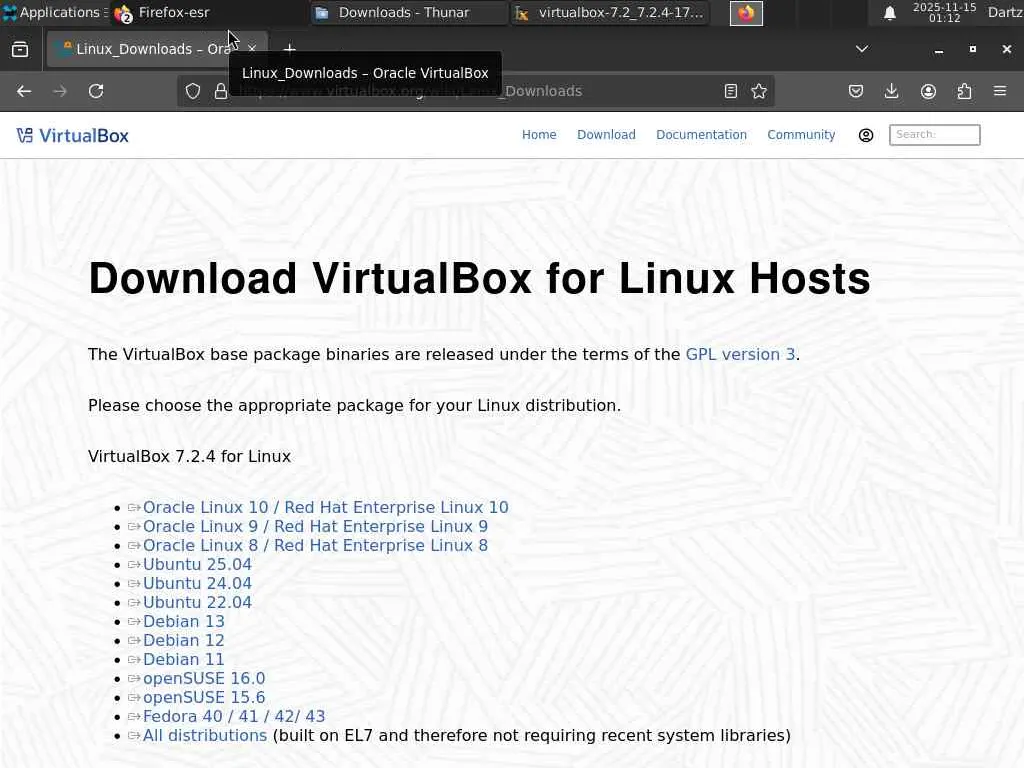Click the Firefox icon in system panel

click(746, 13)
